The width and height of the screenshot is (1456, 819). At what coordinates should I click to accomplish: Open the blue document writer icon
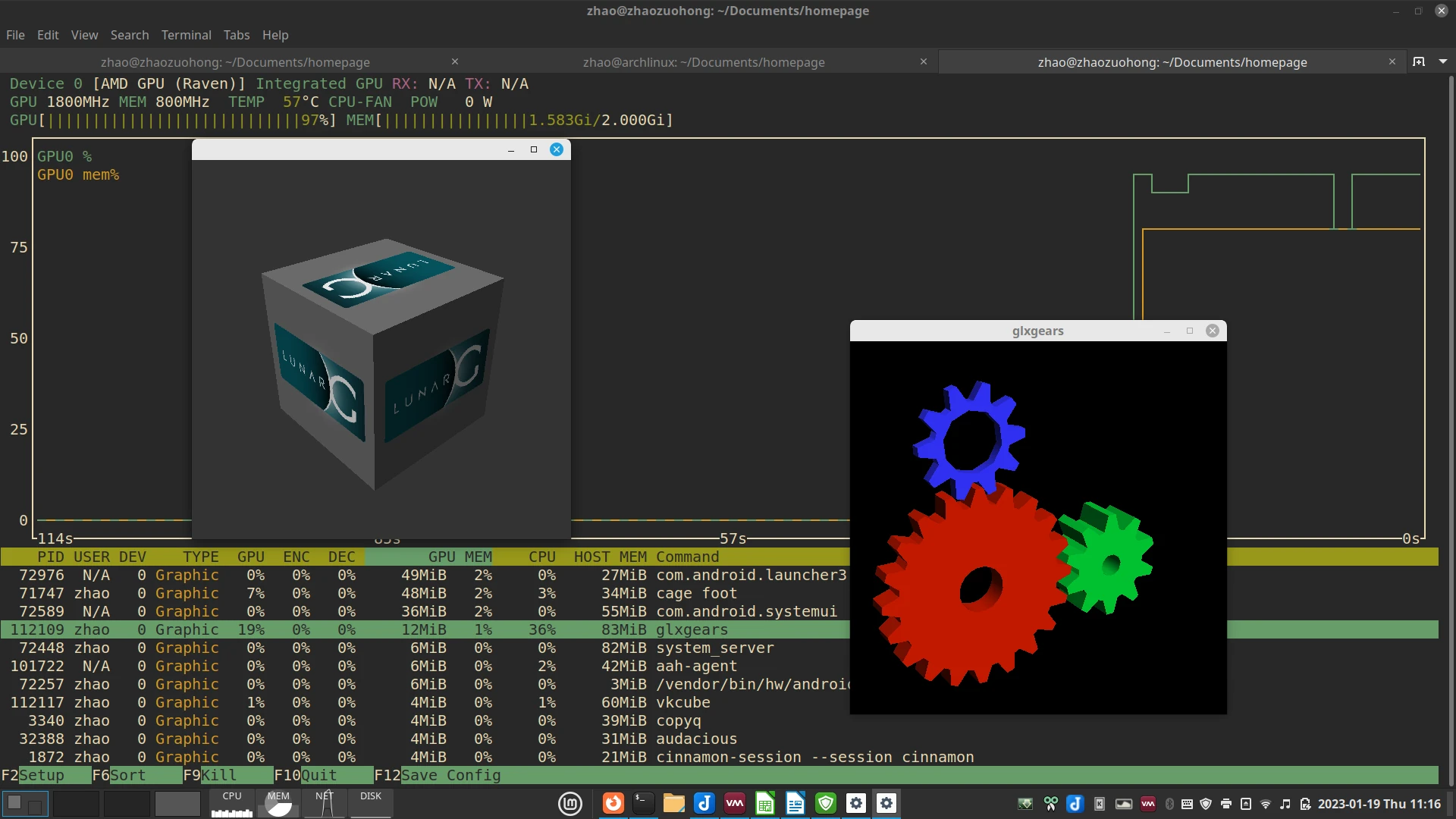[x=795, y=803]
